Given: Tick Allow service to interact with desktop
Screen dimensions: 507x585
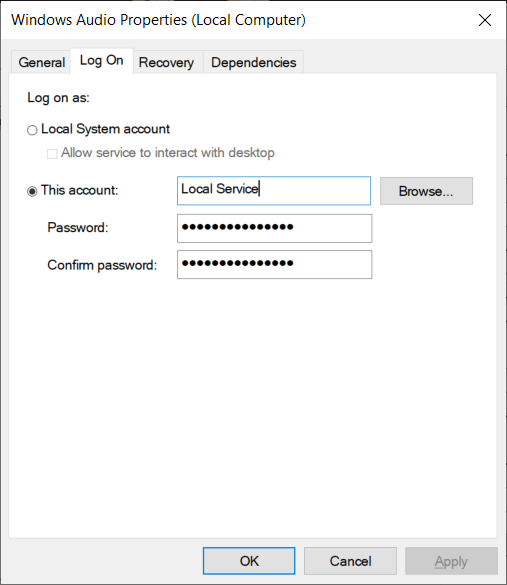Looking at the screenshot, I should [52, 154].
